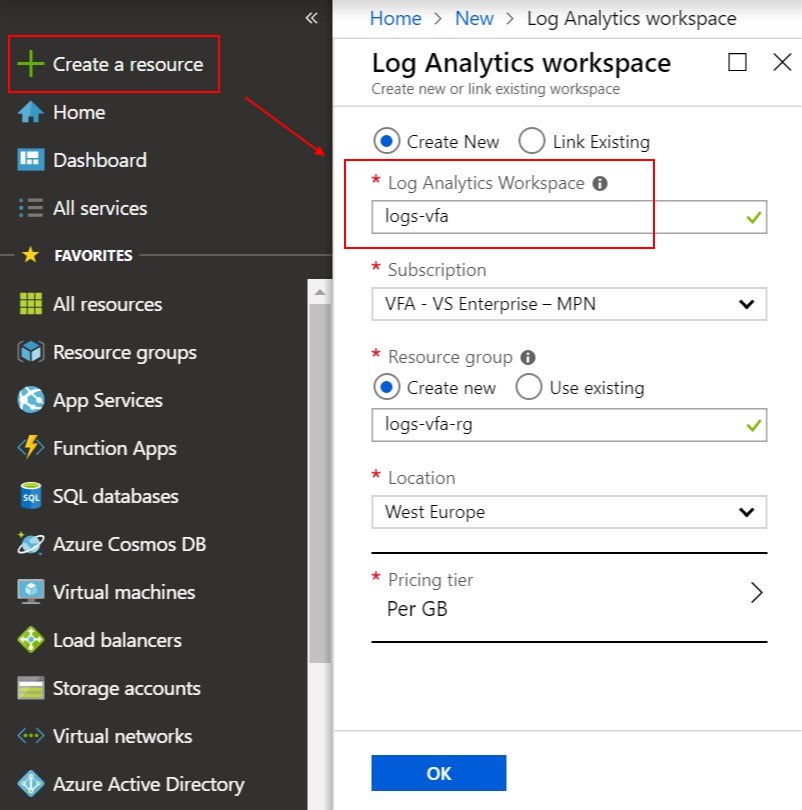Select the Link Existing radio button
This screenshot has height=810, width=802.
pyautogui.click(x=532, y=141)
